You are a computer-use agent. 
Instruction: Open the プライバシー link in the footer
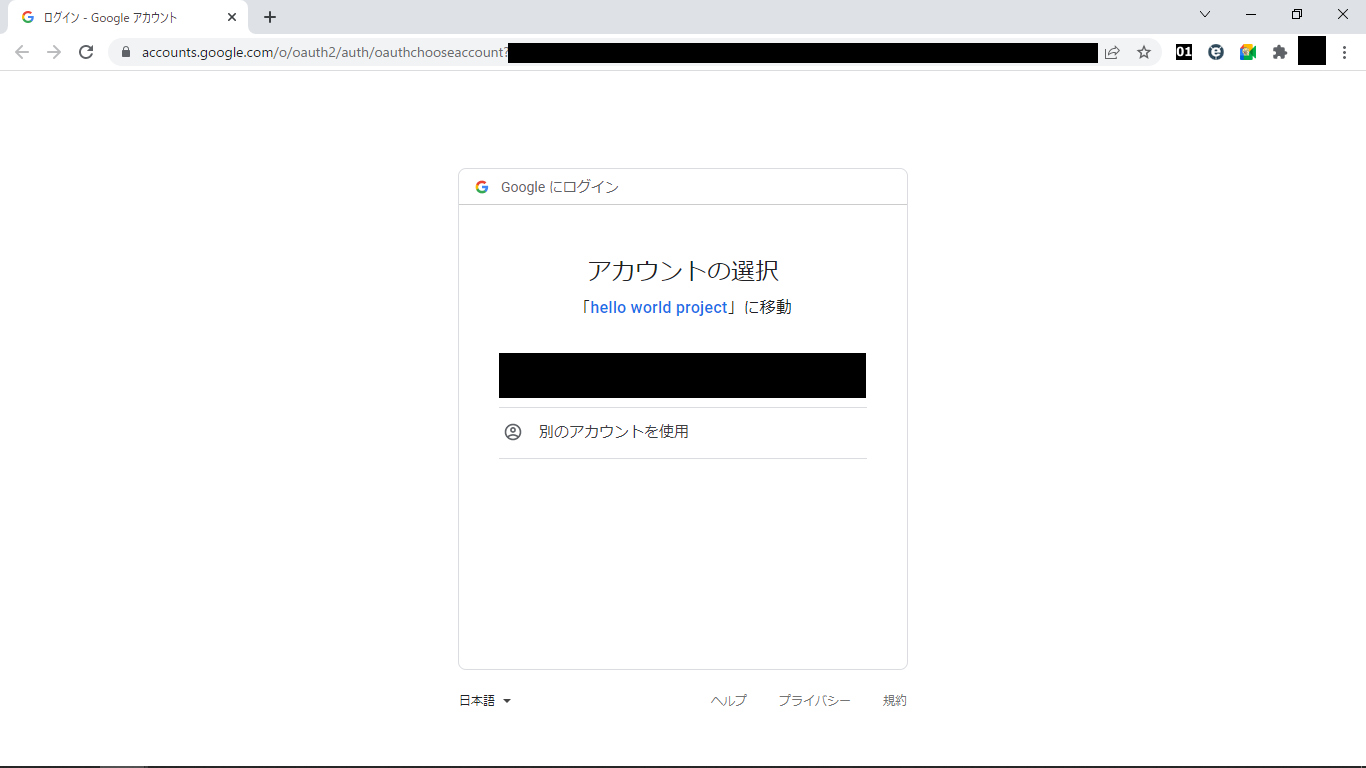(x=814, y=701)
